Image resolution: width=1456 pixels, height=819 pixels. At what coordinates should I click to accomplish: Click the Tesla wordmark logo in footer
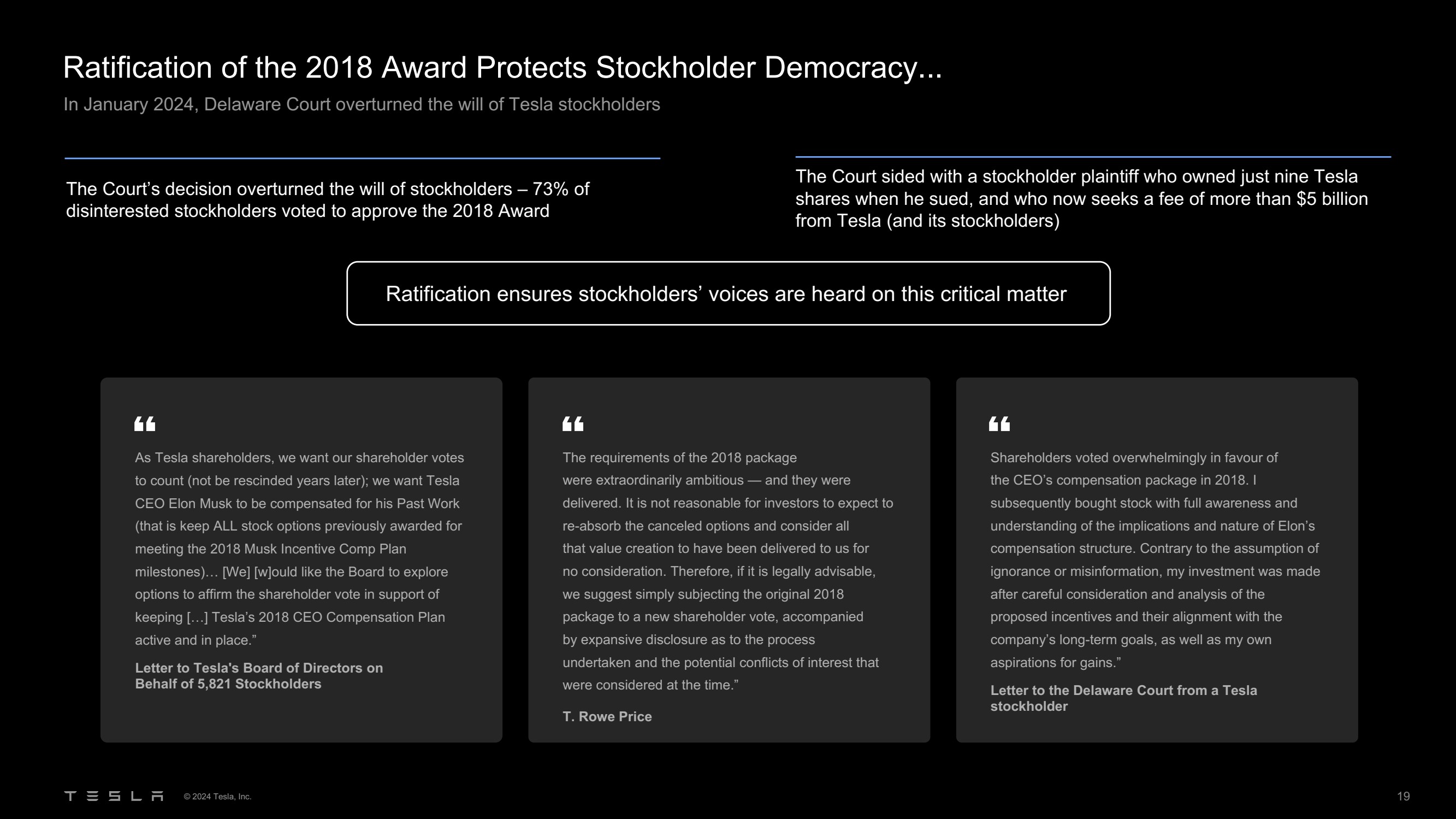(x=114, y=796)
